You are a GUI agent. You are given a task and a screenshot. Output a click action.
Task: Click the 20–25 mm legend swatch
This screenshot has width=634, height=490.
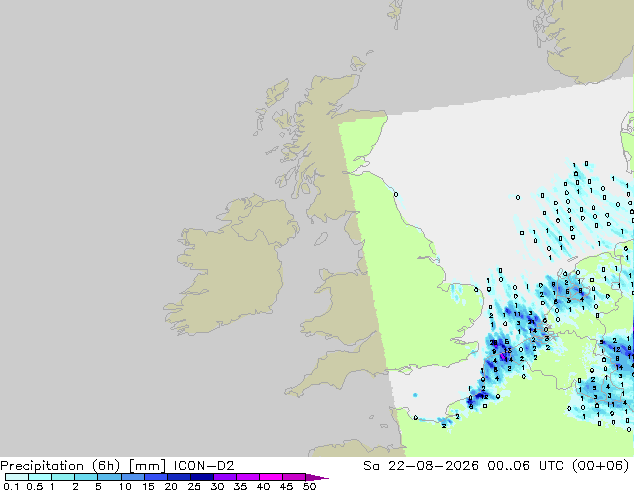pyautogui.click(x=179, y=477)
